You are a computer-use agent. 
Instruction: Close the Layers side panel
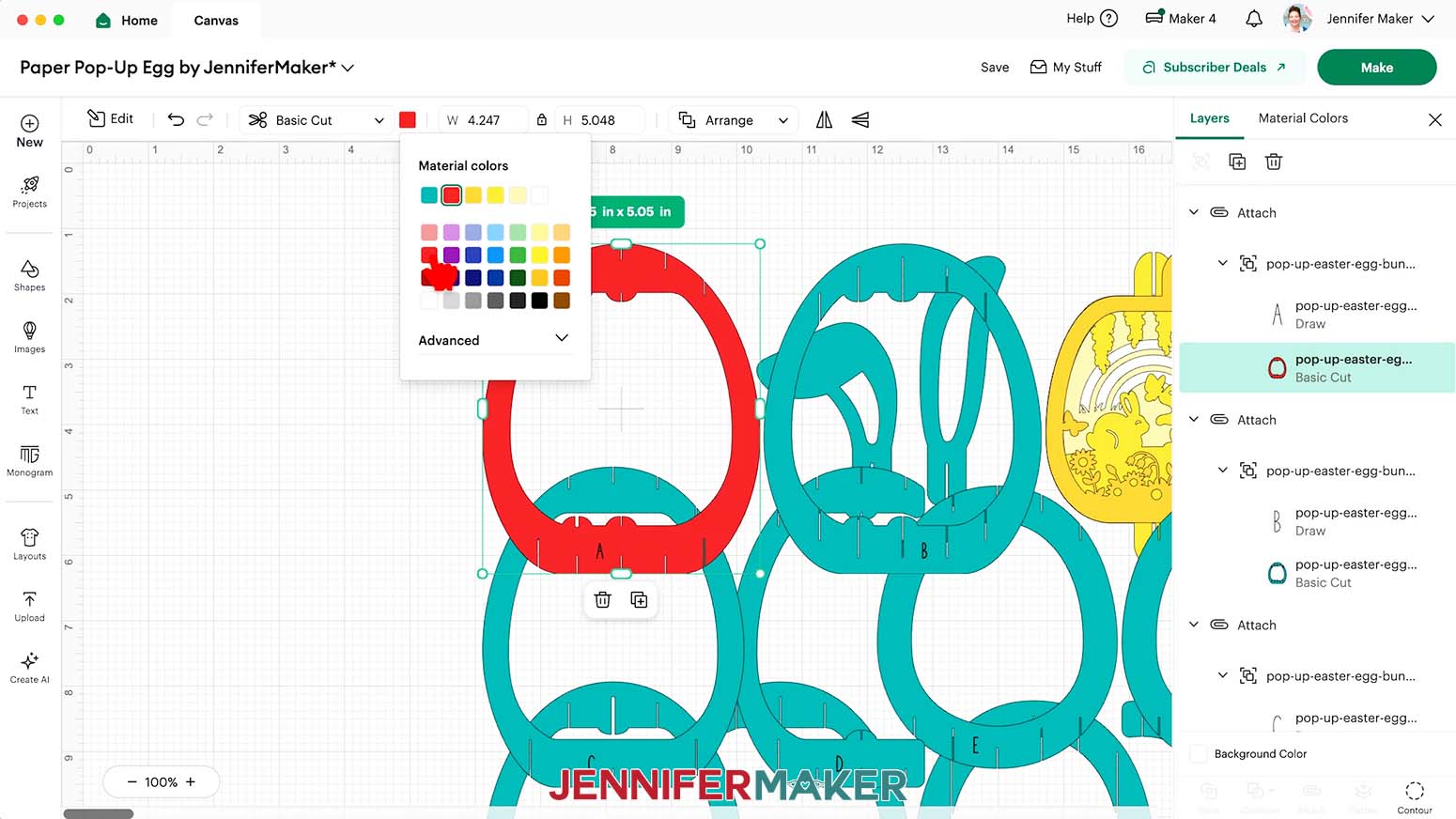(x=1434, y=119)
